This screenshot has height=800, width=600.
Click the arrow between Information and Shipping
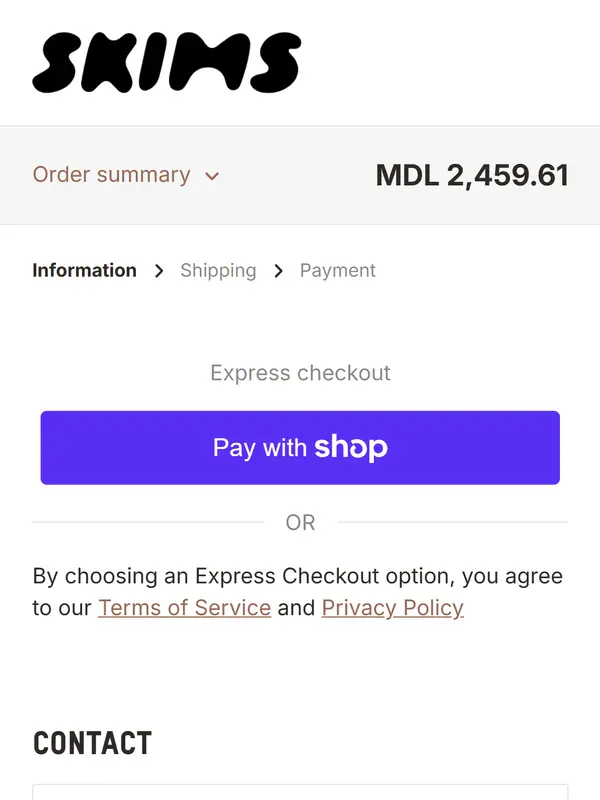click(x=159, y=271)
